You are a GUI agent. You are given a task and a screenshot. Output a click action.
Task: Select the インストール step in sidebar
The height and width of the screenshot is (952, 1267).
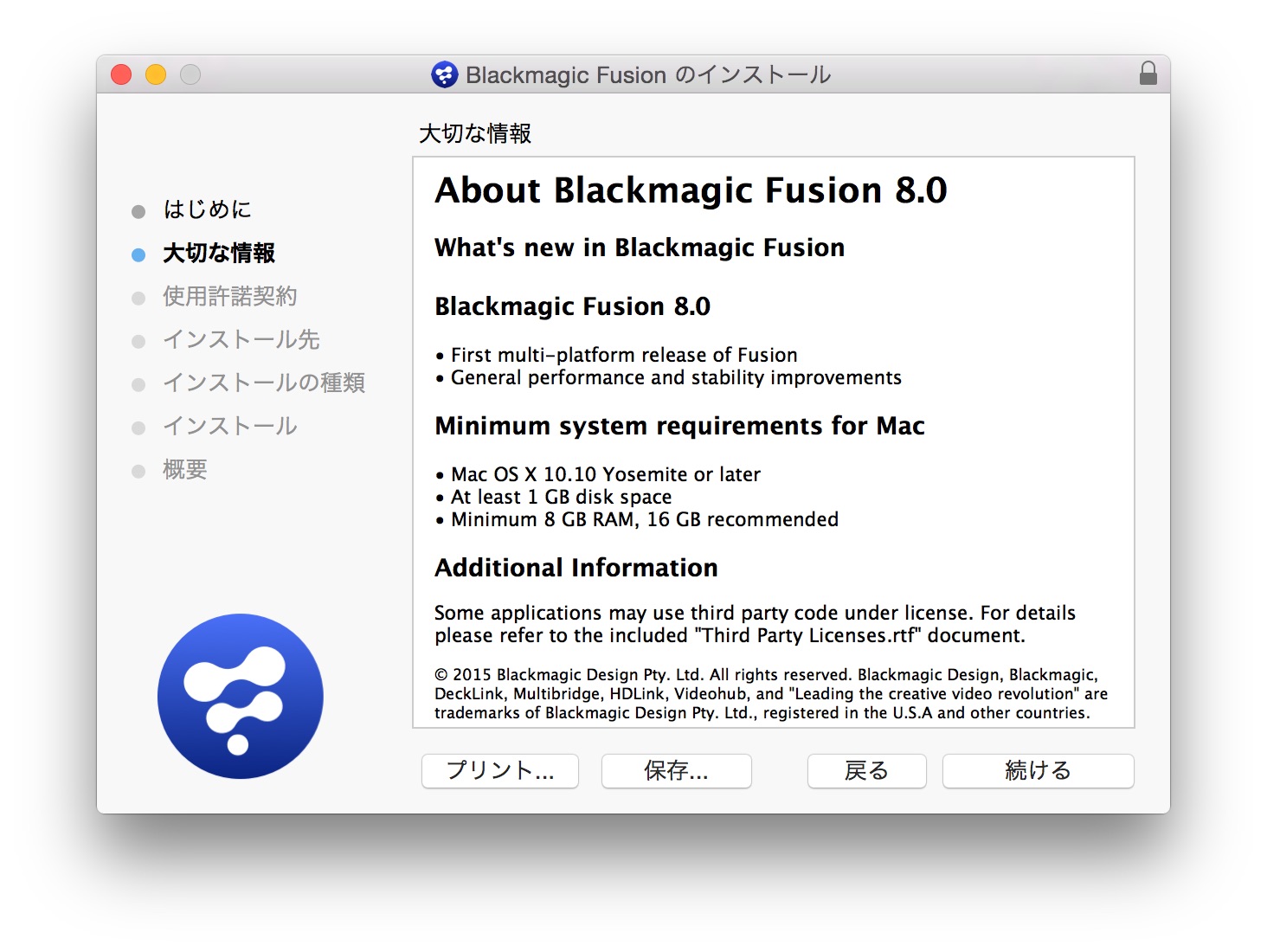(x=230, y=426)
